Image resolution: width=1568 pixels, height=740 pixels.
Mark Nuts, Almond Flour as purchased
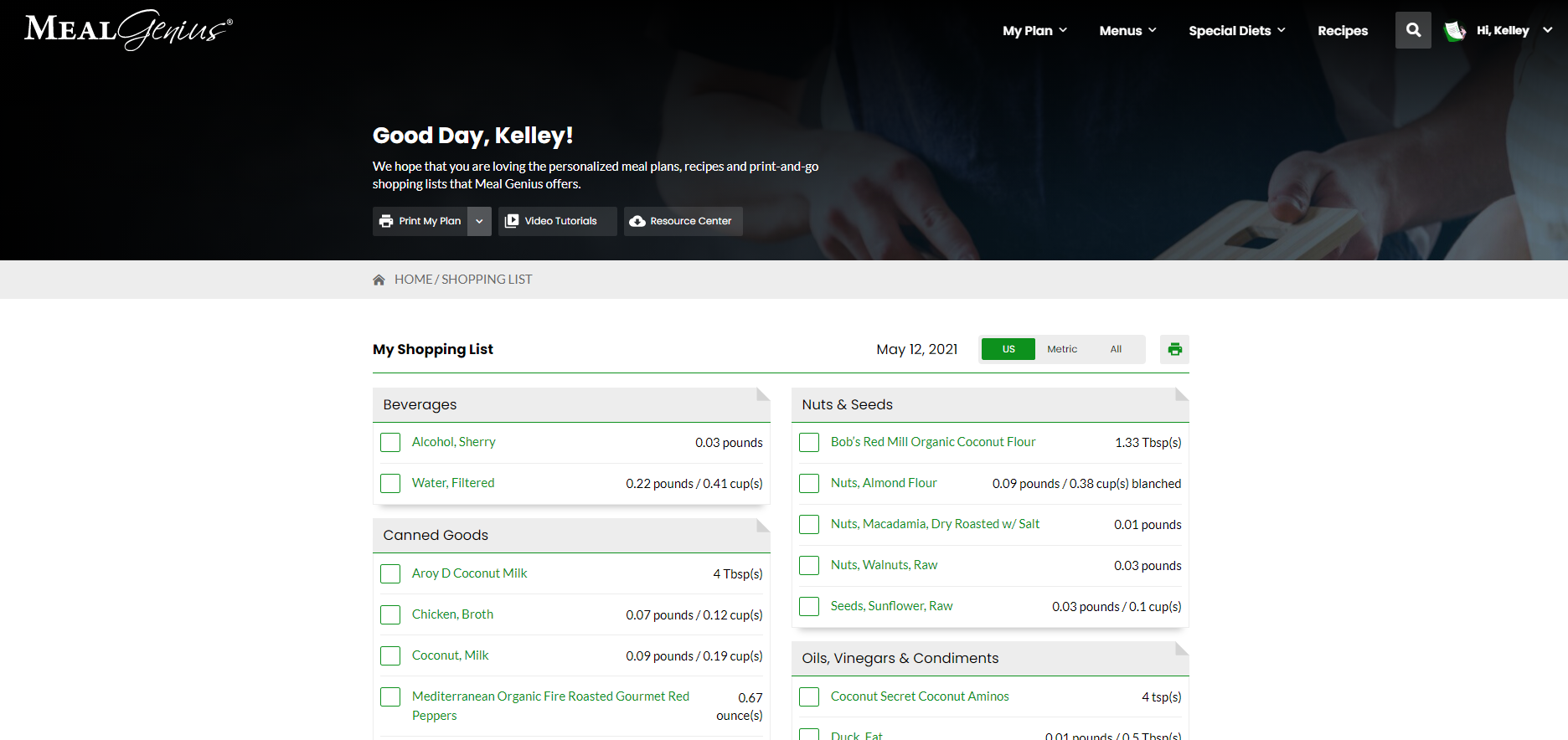[809, 483]
